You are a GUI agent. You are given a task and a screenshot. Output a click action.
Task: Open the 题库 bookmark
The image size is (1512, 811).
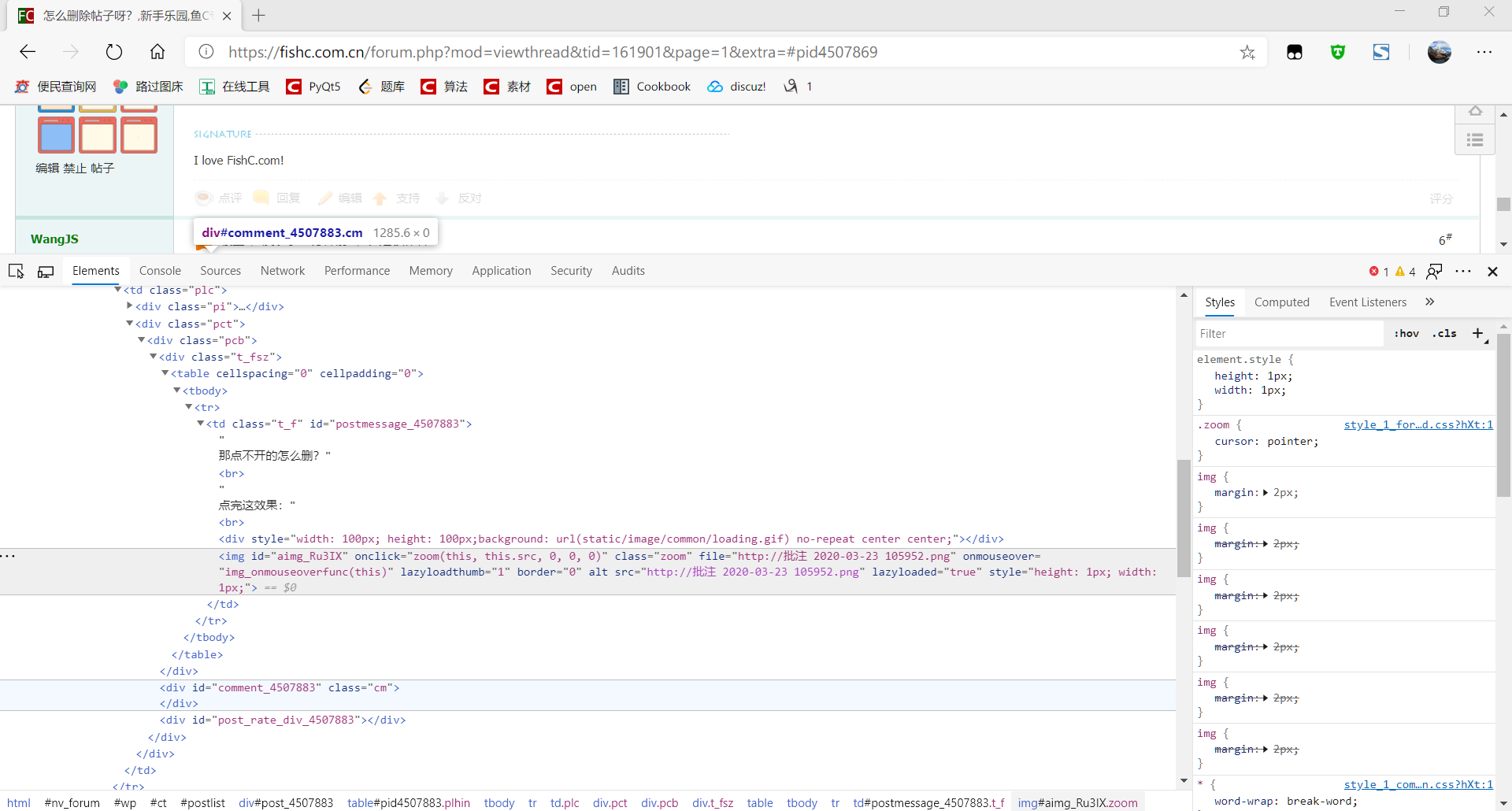point(381,87)
